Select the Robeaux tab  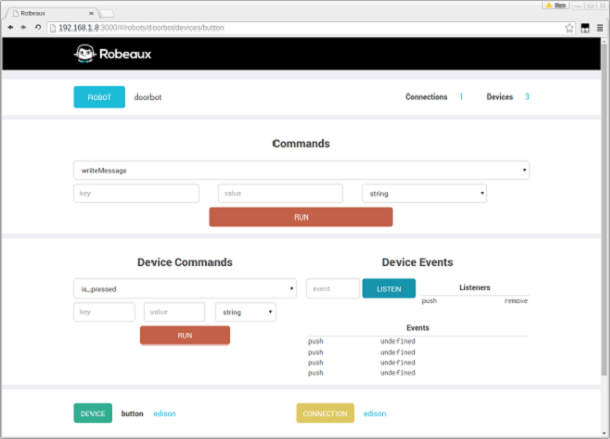tap(51, 13)
